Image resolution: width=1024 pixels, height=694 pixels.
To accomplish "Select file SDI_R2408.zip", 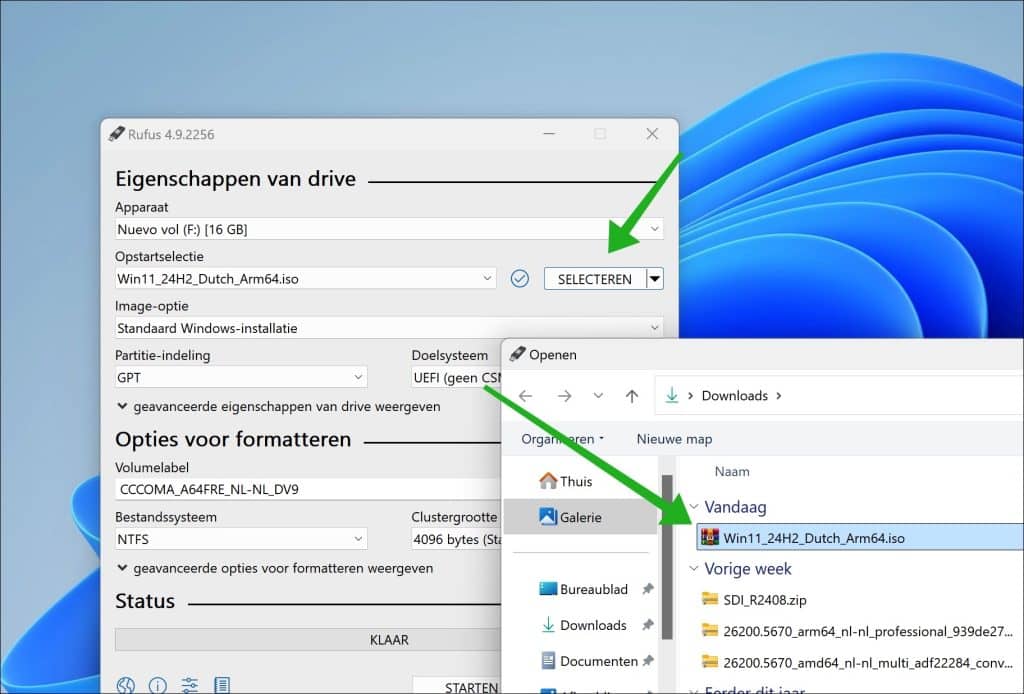I will (764, 599).
